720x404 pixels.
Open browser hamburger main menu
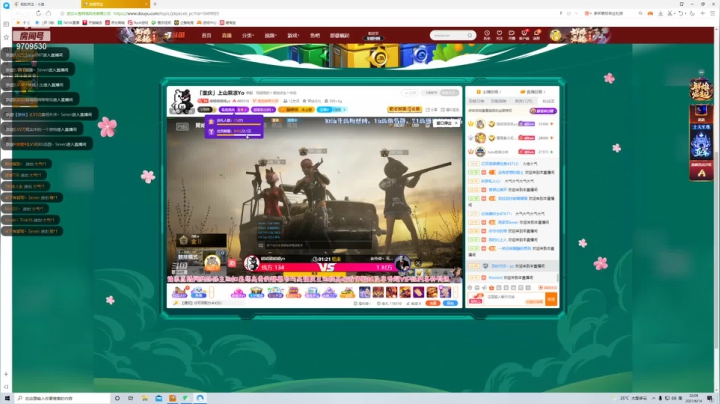point(713,13)
